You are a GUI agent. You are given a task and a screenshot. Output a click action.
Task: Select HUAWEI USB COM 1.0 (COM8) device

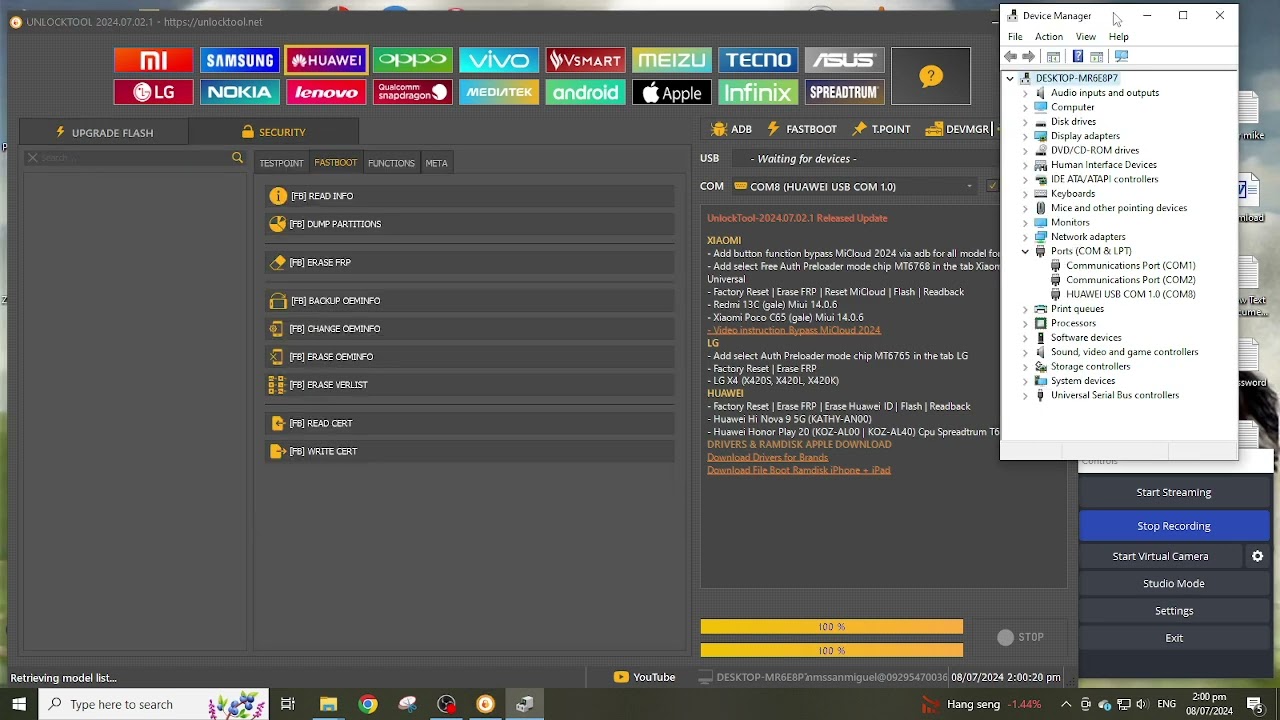point(1130,294)
